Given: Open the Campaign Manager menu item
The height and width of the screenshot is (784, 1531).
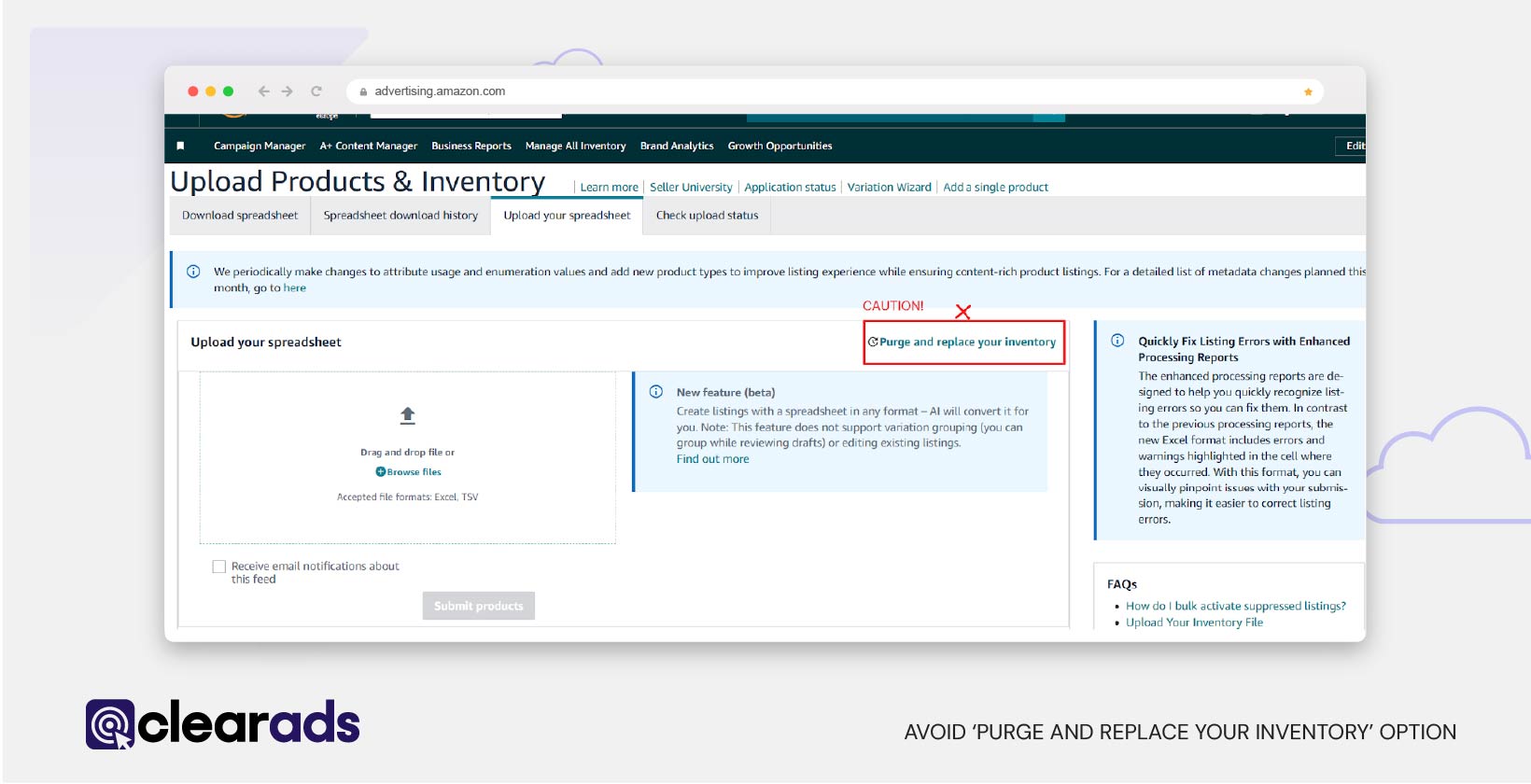Looking at the screenshot, I should pyautogui.click(x=260, y=146).
